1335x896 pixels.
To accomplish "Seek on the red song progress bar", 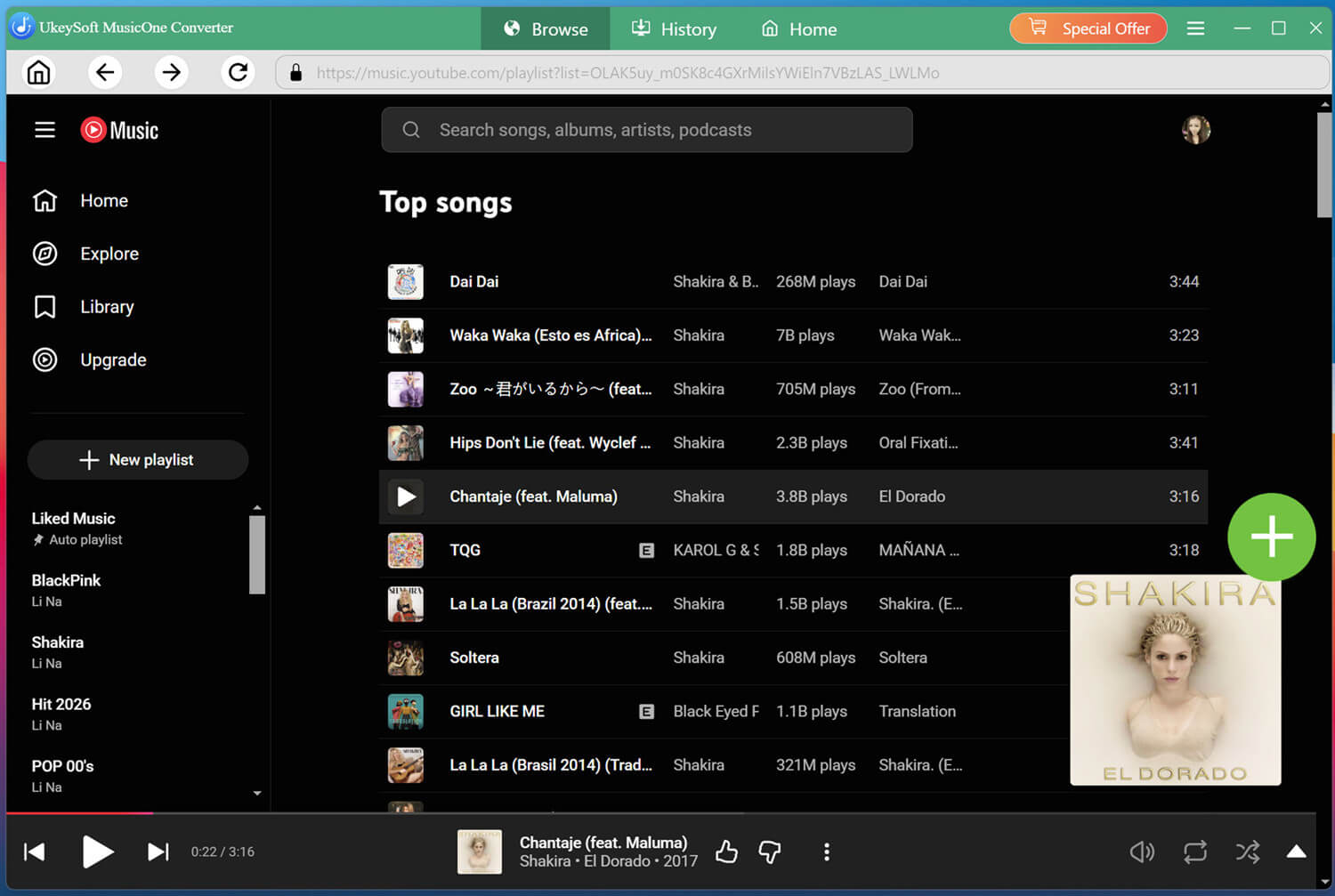I will pyautogui.click(x=79, y=813).
